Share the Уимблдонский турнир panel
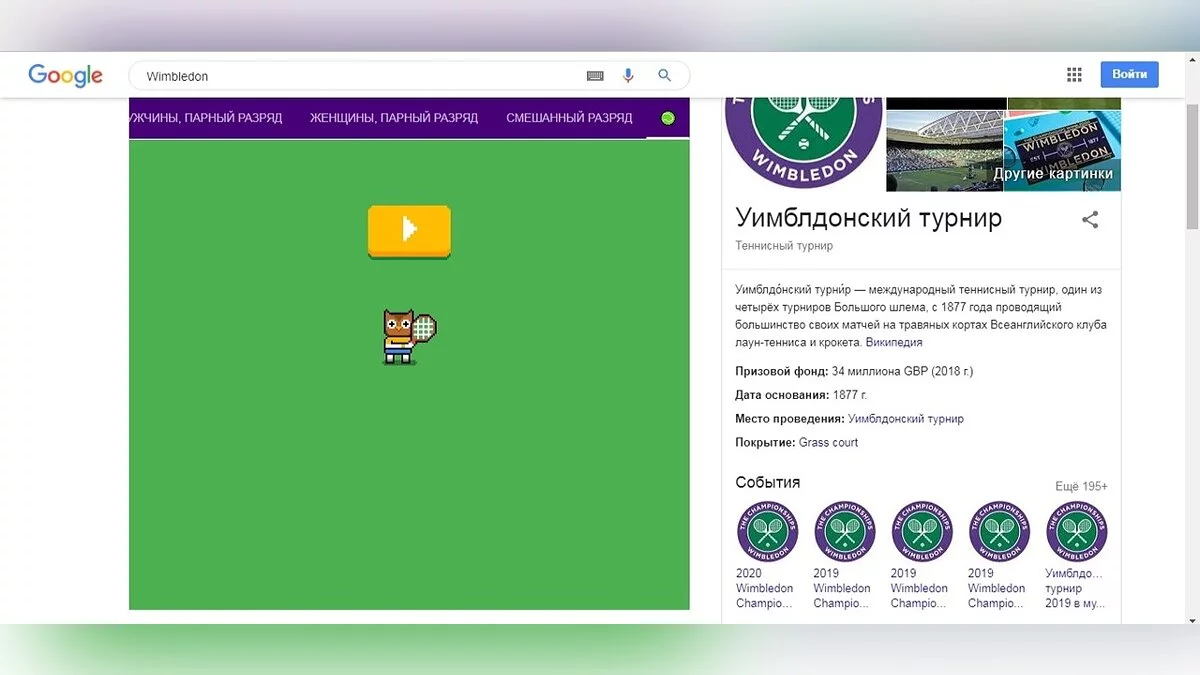Viewport: 1200px width, 675px height. coord(1090,220)
